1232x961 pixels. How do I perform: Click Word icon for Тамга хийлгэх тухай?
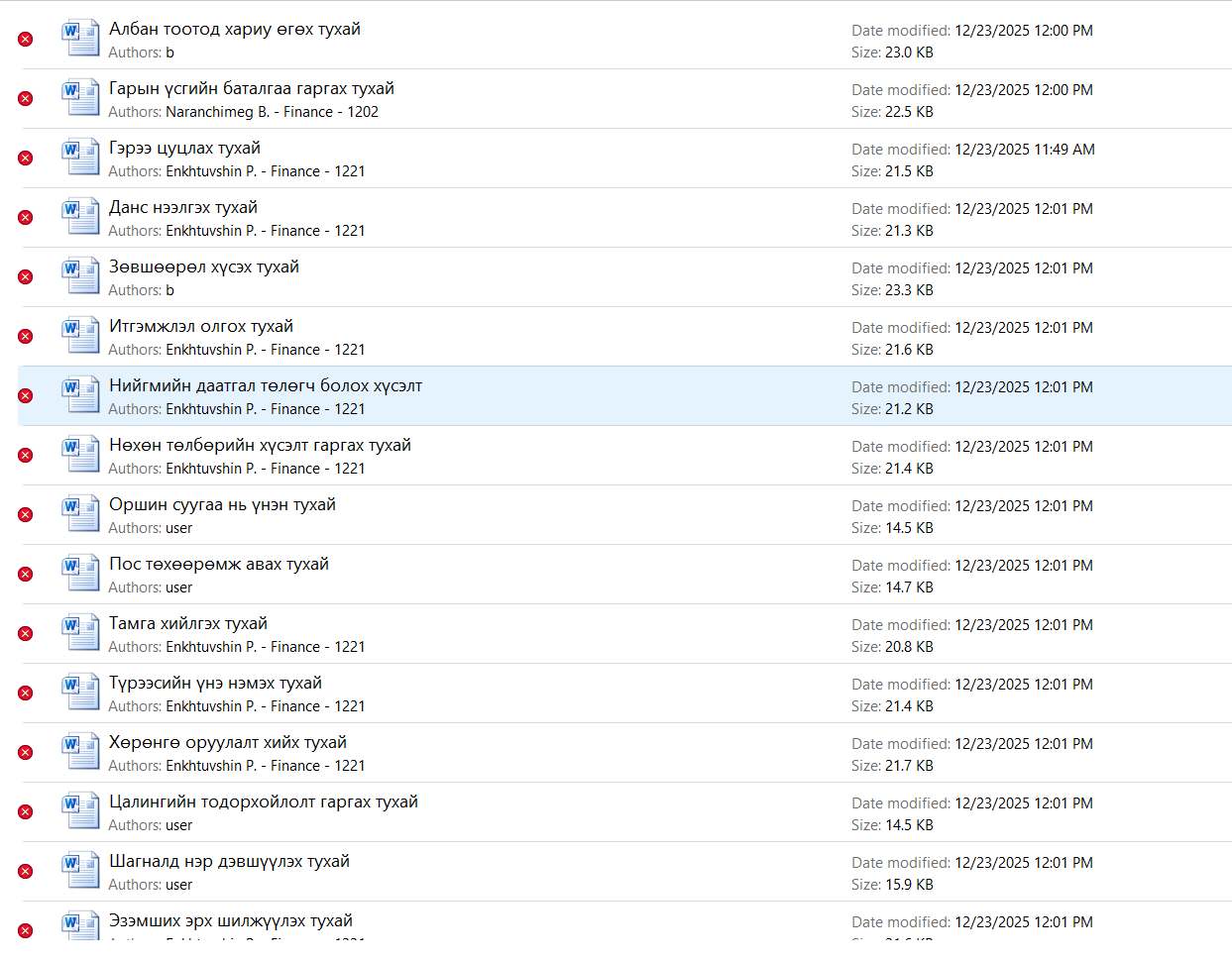(80, 632)
